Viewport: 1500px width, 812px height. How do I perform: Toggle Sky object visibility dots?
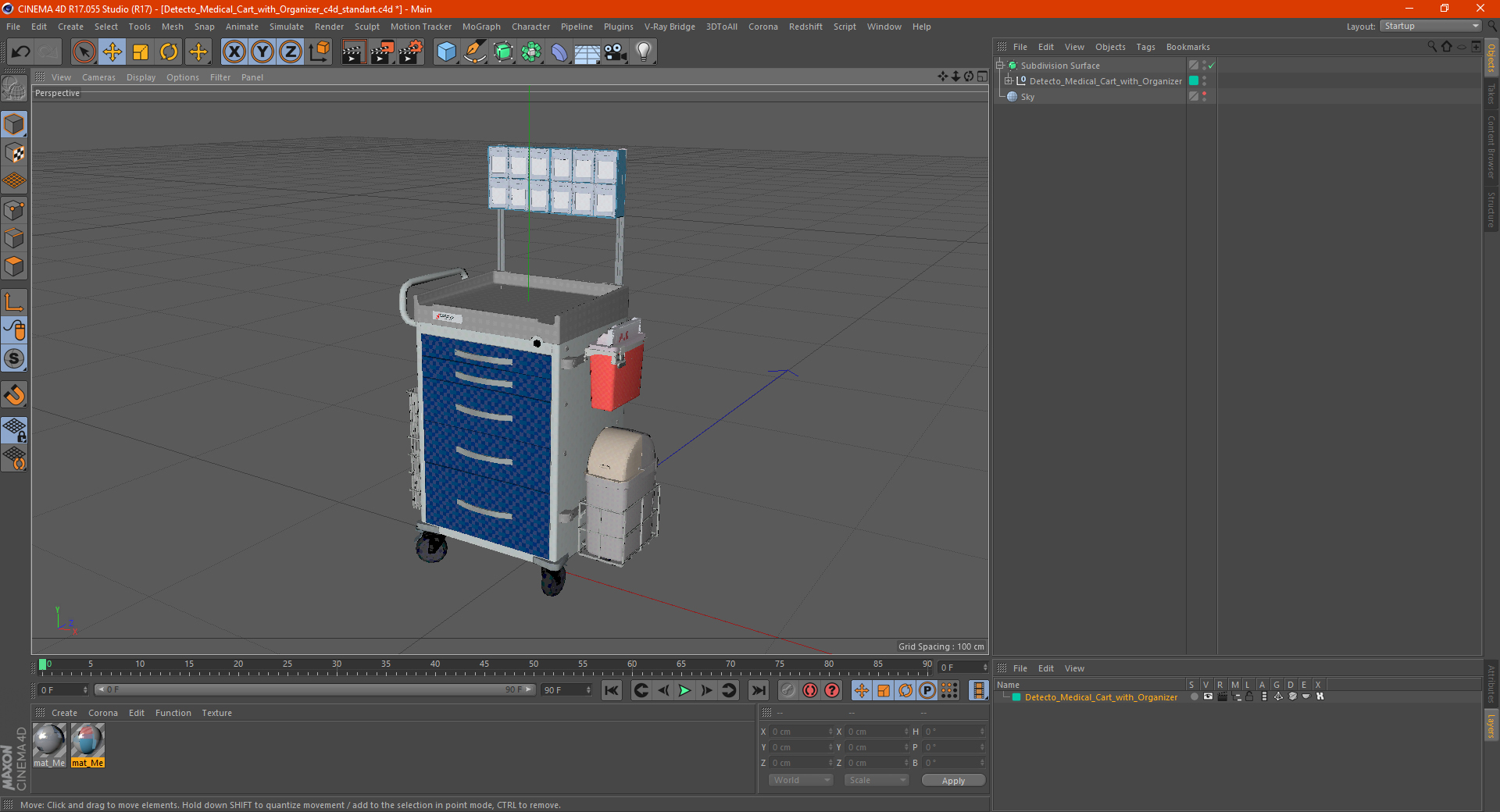pyautogui.click(x=1205, y=96)
